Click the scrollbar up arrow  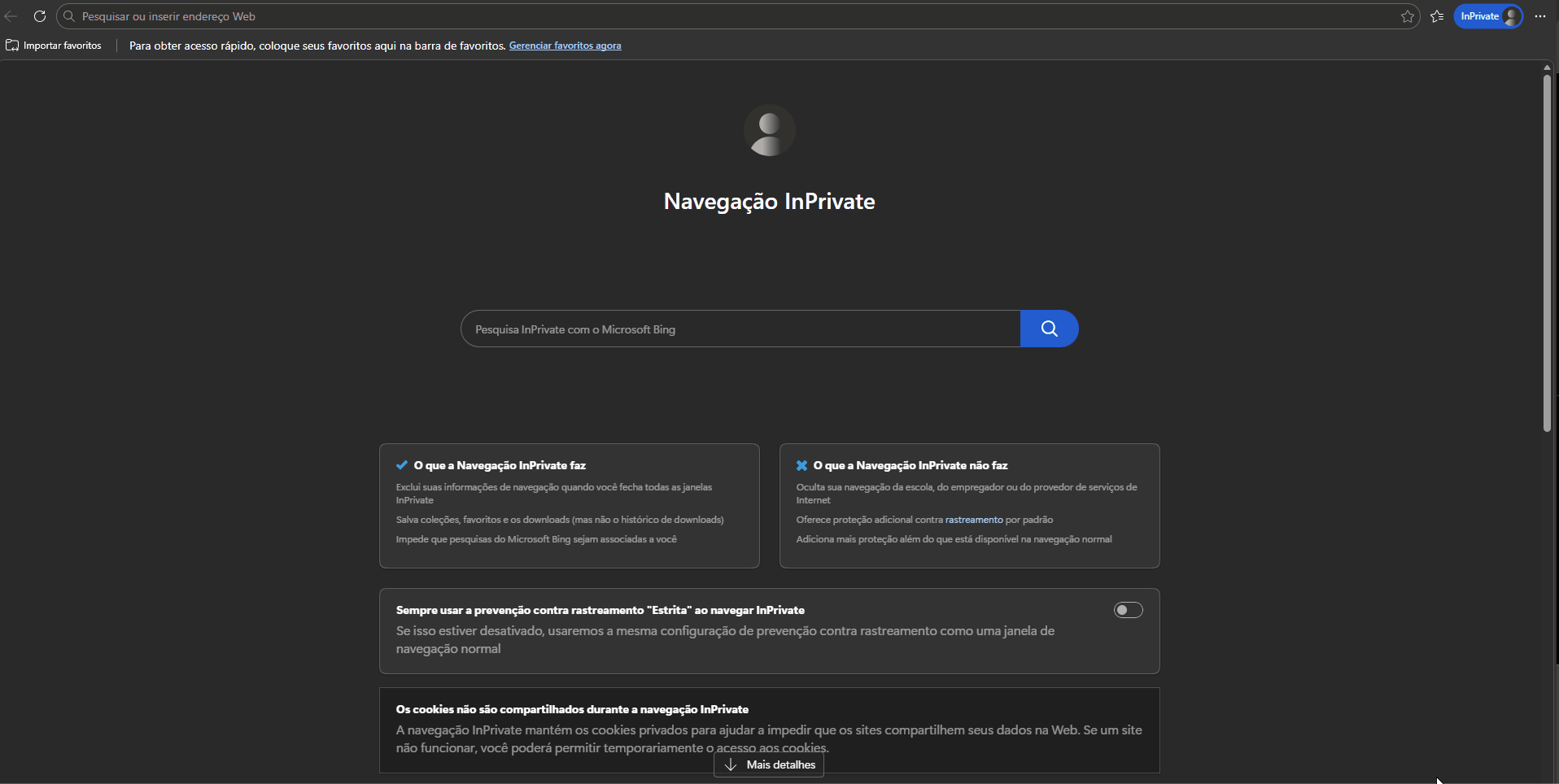tap(1547, 68)
